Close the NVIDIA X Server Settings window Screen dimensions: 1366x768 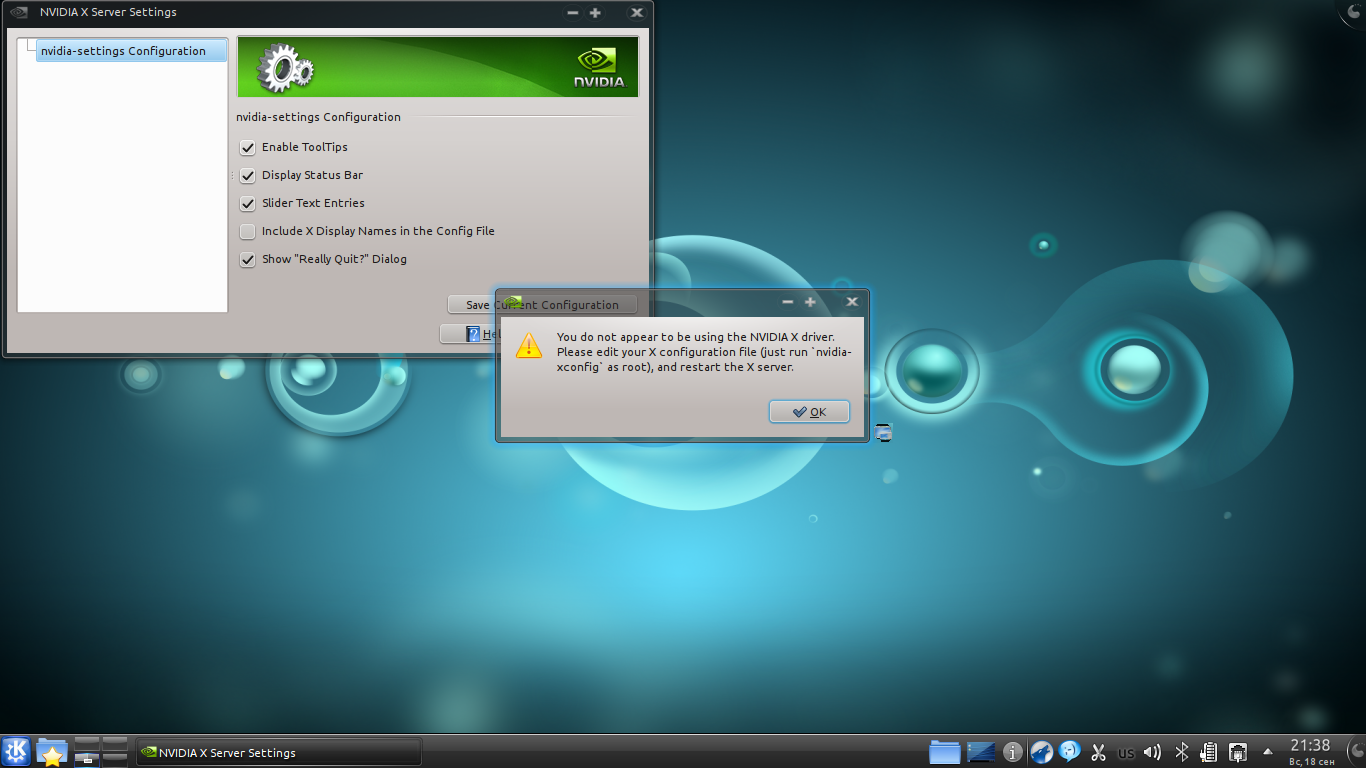(636, 13)
